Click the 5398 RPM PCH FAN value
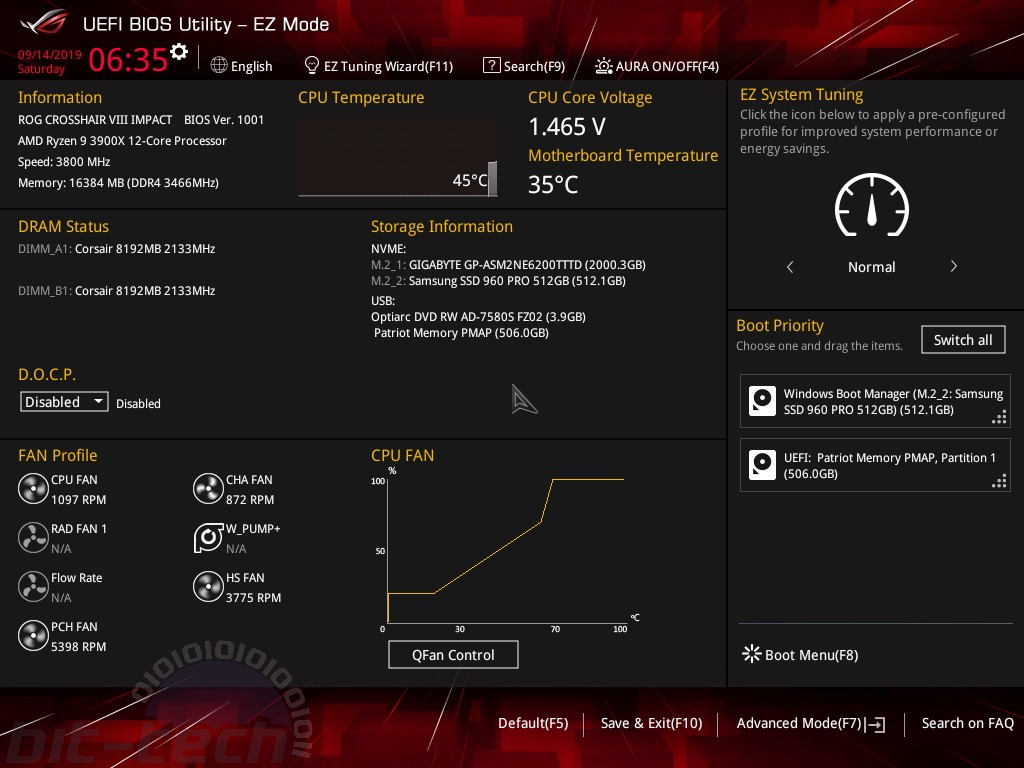The image size is (1024, 768). pos(78,647)
